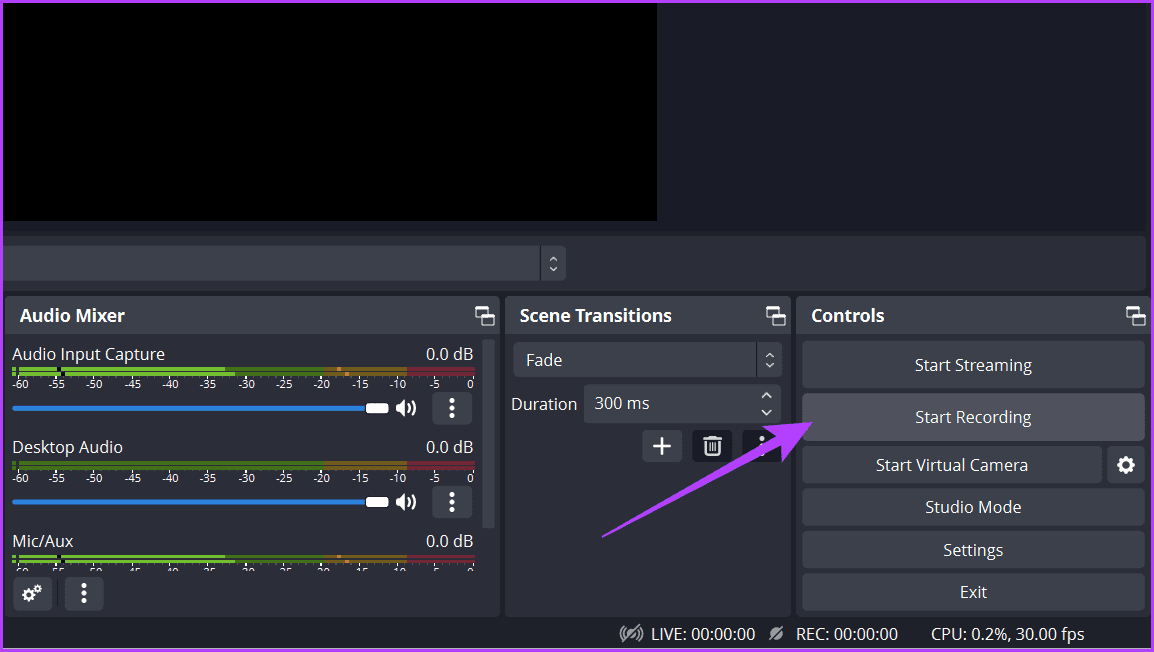Open advanced audio properties gears icon
This screenshot has height=652, width=1154.
(x=32, y=593)
